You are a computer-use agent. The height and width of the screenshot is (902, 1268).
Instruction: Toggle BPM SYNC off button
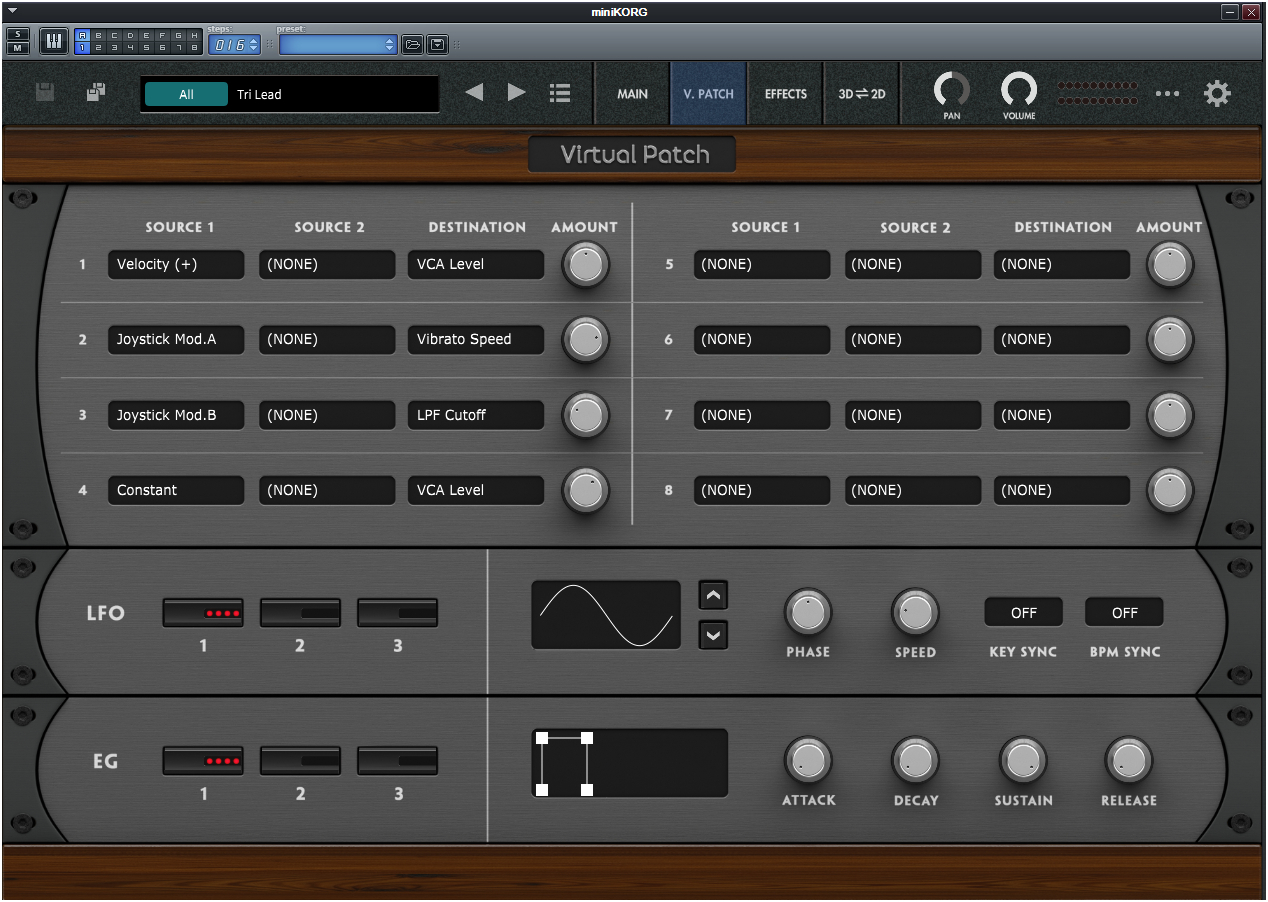click(1125, 612)
